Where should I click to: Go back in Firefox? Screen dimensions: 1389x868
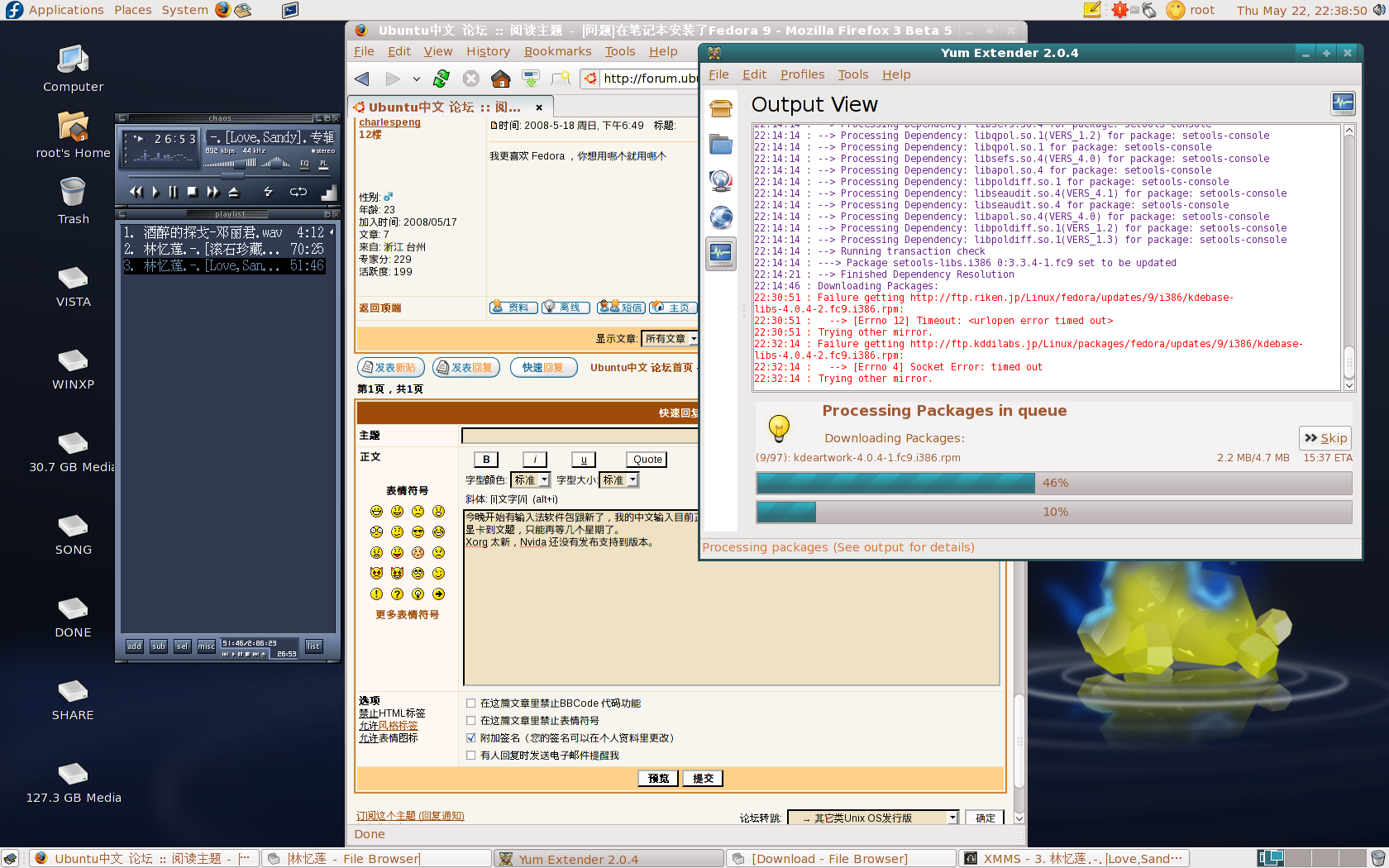point(362,79)
